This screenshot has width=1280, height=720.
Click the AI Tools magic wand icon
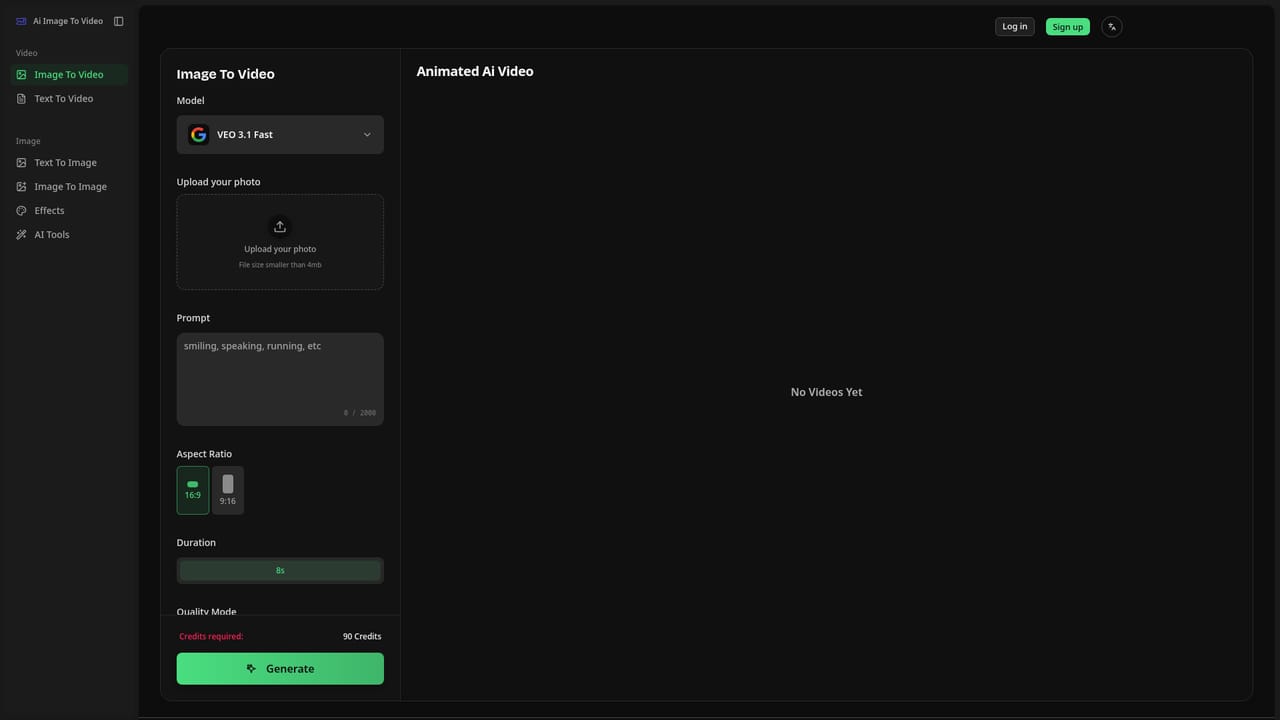(22, 235)
